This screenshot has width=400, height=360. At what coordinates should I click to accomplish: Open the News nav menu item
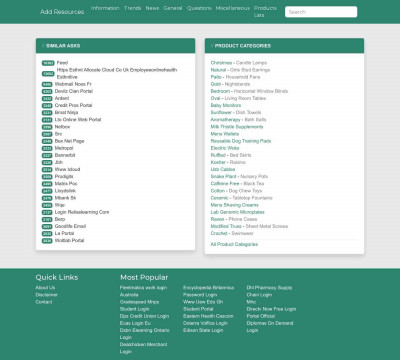coord(152,8)
